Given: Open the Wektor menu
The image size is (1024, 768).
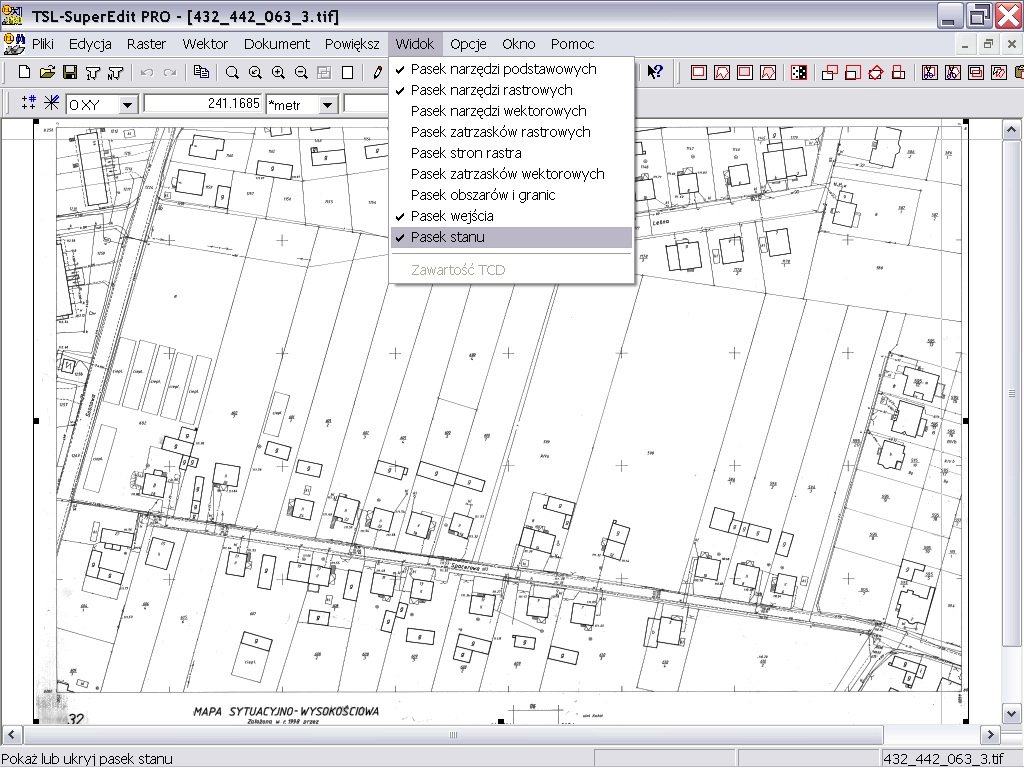Looking at the screenshot, I should pos(205,44).
